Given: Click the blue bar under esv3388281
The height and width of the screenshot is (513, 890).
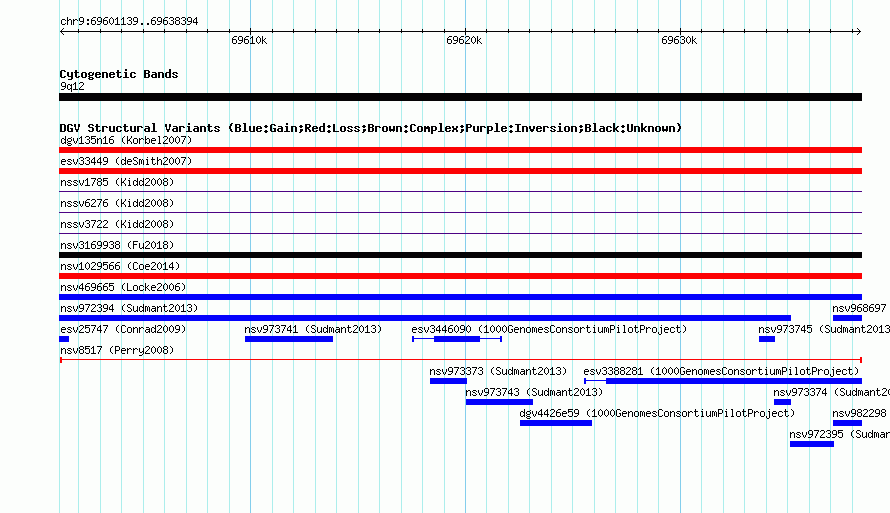Looking at the screenshot, I should (723, 381).
